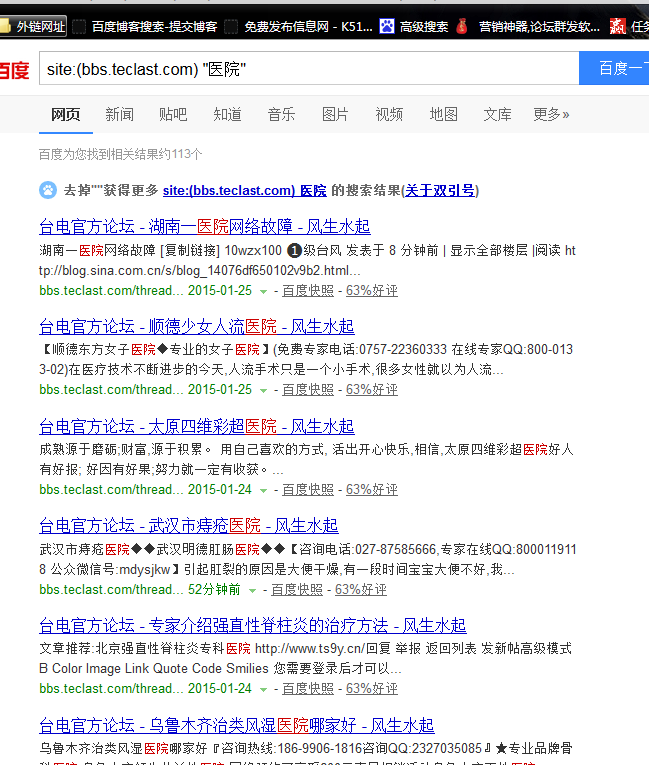Expand dropdown arrow beside 52分钟前
The width and height of the screenshot is (649, 765).
(x=252, y=591)
